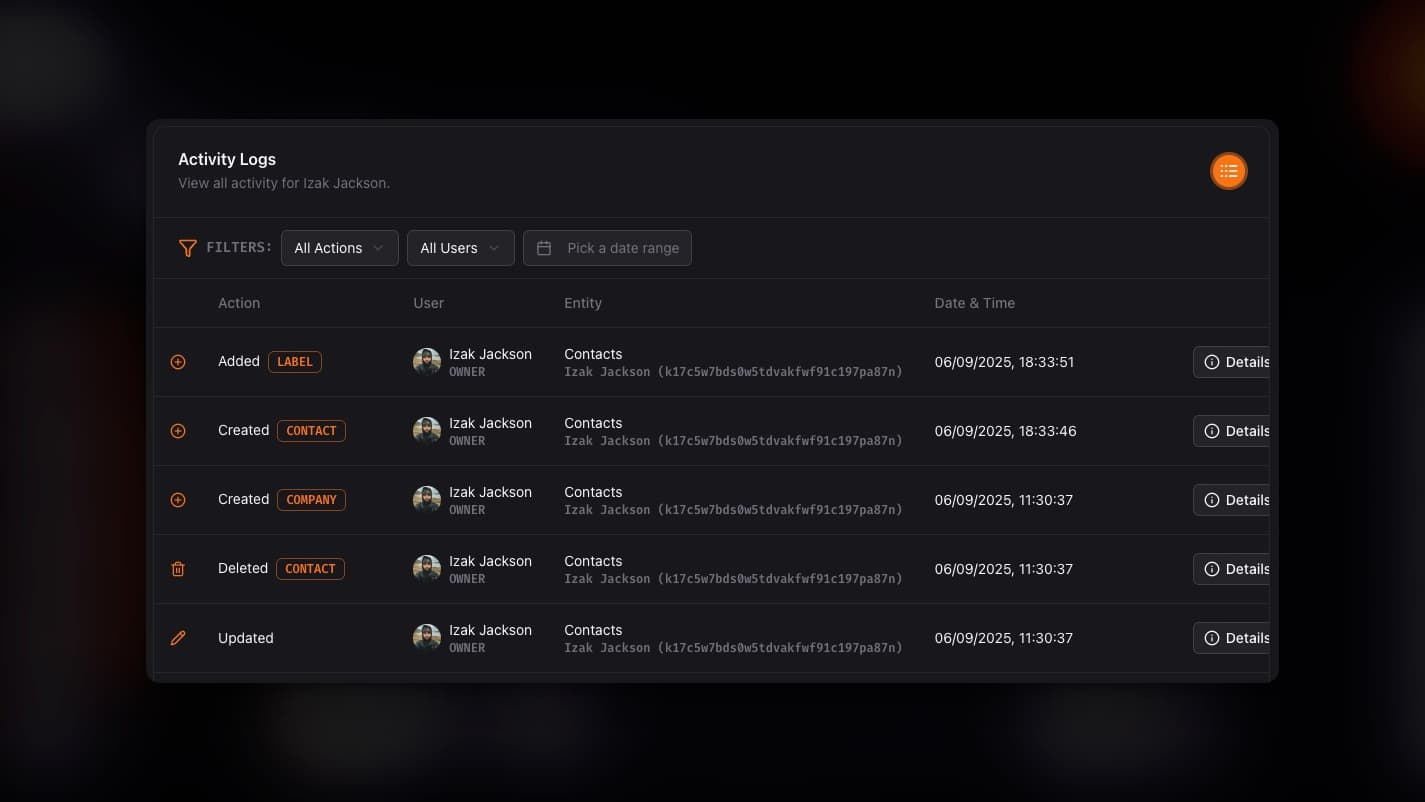The width and height of the screenshot is (1425, 802).
Task: Click the plus icon beside Created CONTACT entry
Action: (x=178, y=430)
